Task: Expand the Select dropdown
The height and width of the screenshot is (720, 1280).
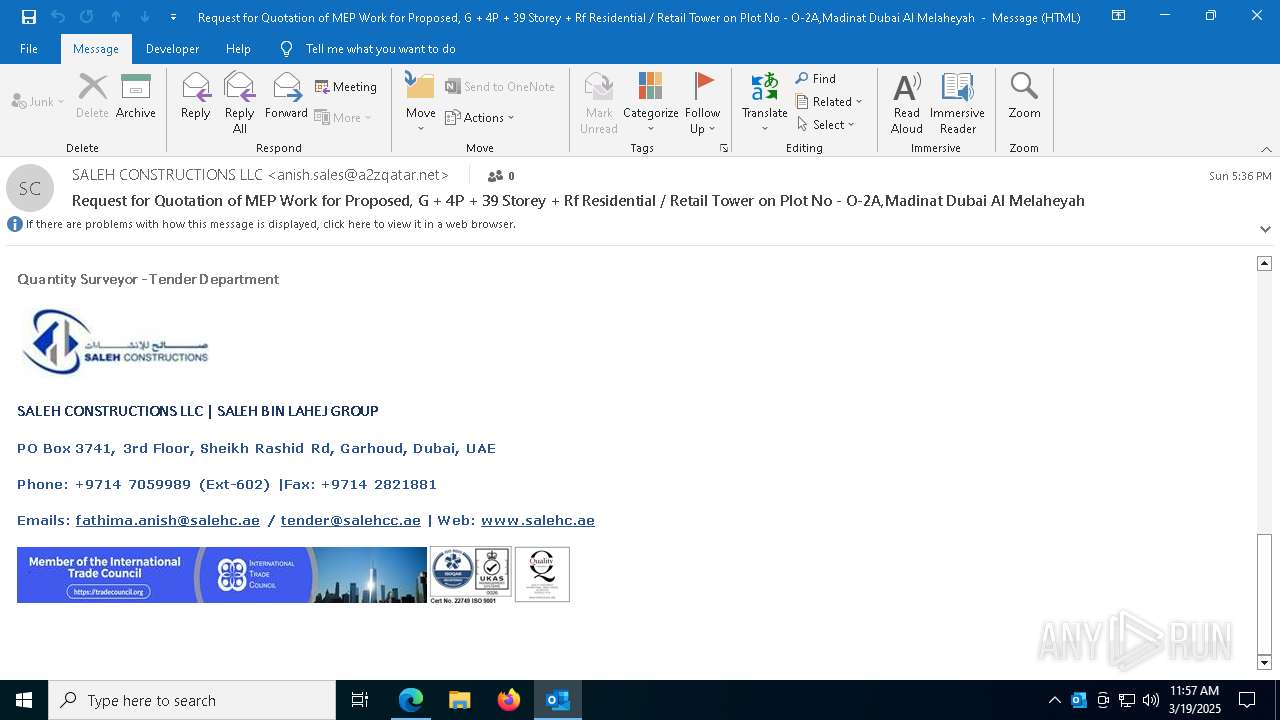Action: [826, 124]
